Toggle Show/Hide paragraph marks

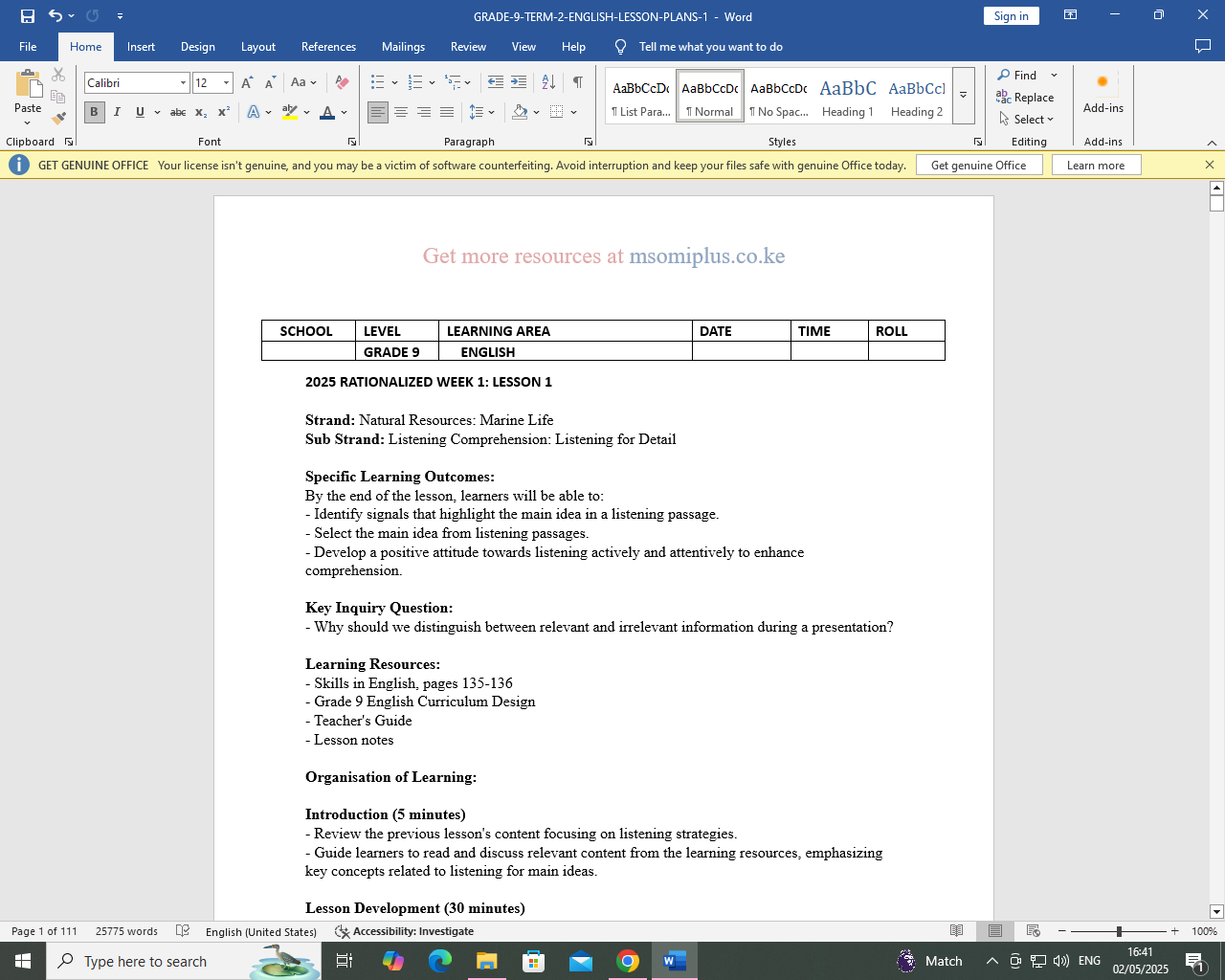point(578,83)
